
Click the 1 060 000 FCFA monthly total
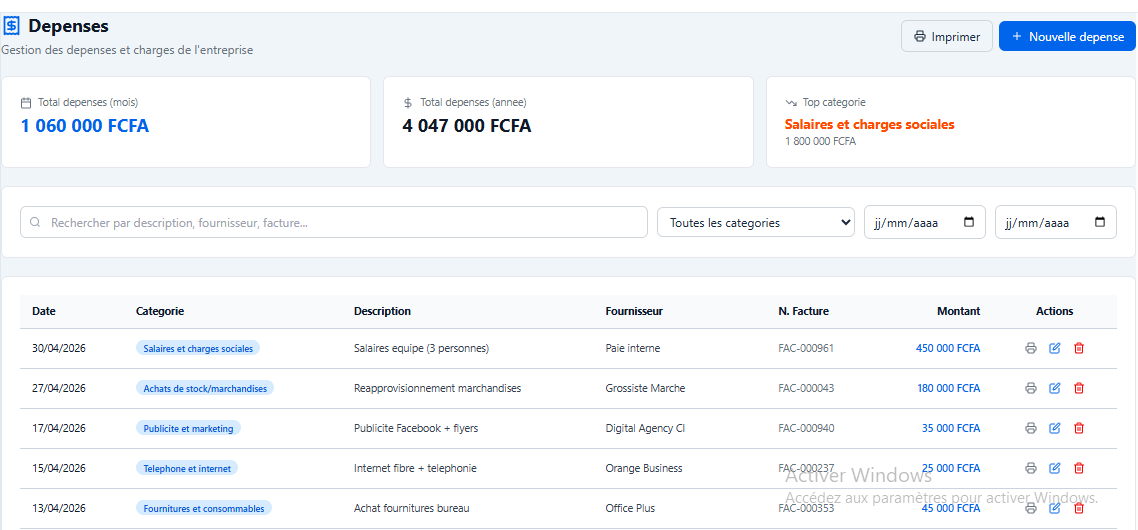point(85,126)
